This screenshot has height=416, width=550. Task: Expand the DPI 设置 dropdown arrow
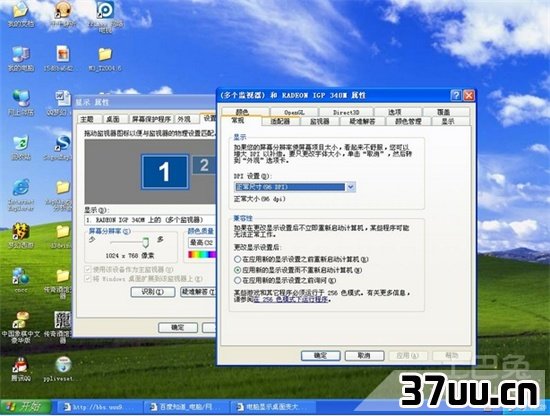[x=350, y=187]
